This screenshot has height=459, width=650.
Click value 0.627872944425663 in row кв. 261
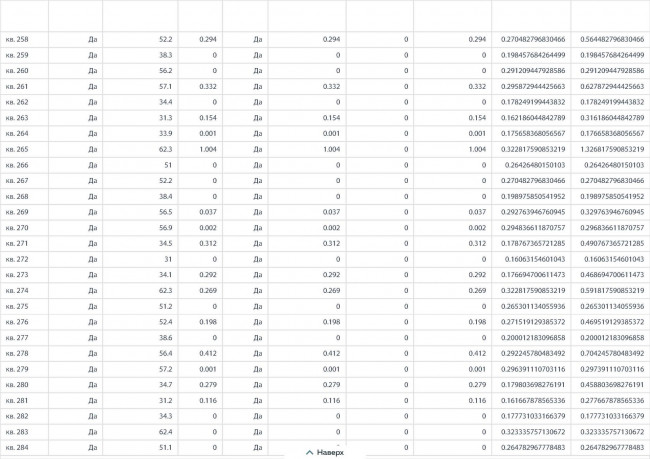(x=612, y=87)
